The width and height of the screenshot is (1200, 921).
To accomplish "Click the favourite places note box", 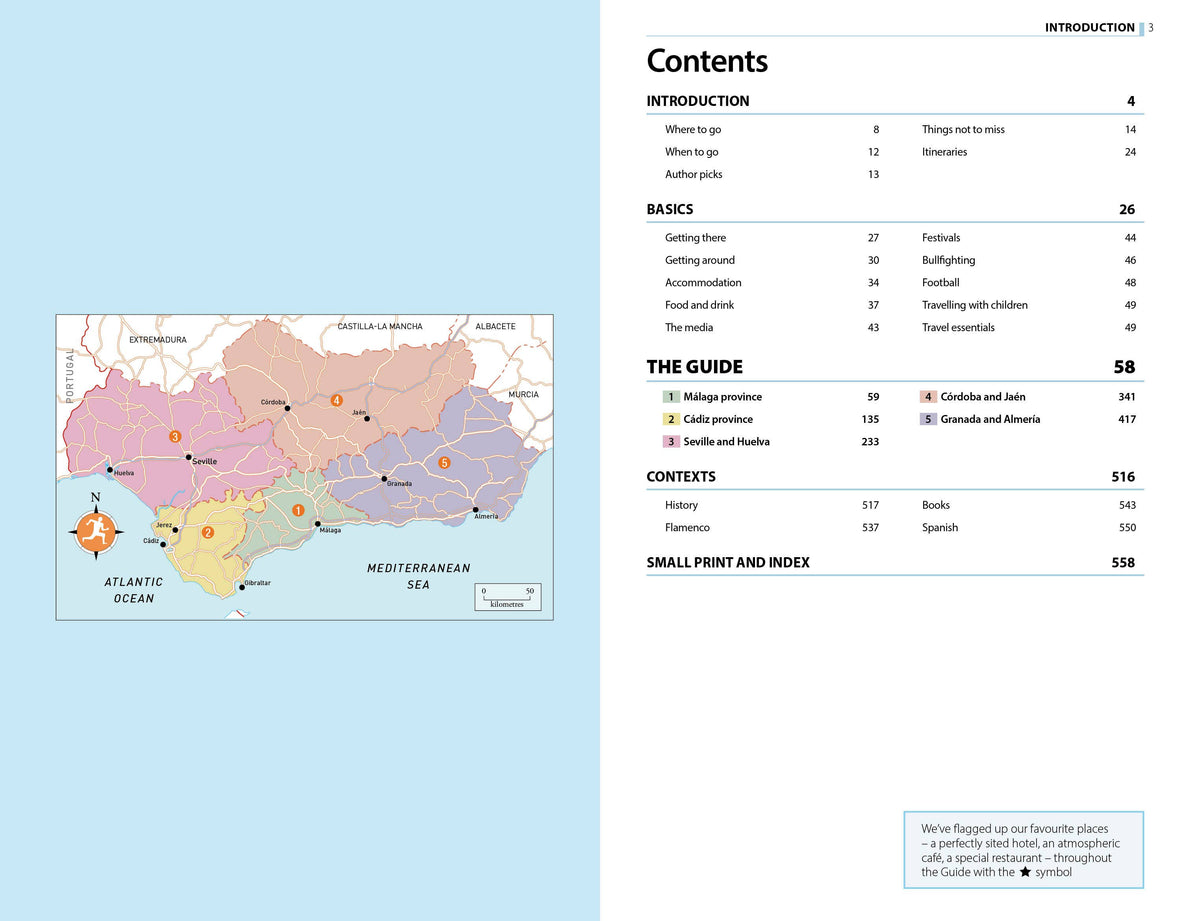I will 1023,850.
